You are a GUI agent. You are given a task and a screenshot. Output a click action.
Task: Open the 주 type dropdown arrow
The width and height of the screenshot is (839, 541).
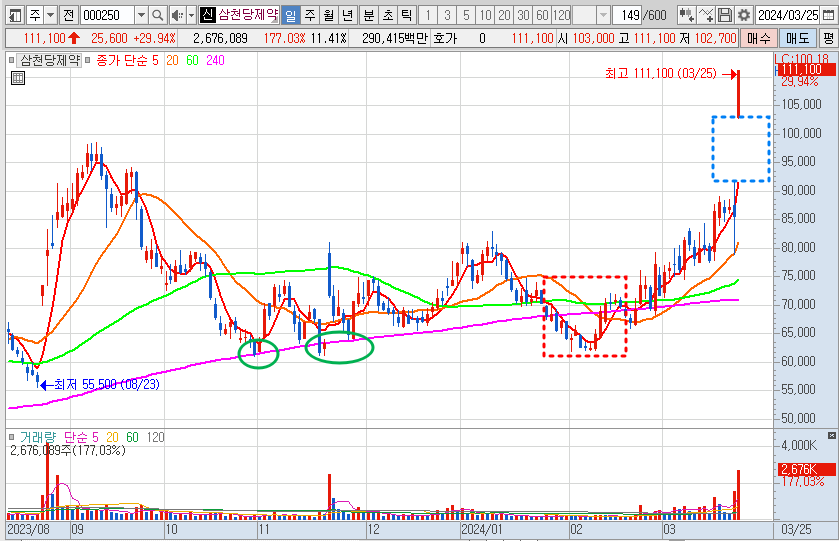pos(51,16)
